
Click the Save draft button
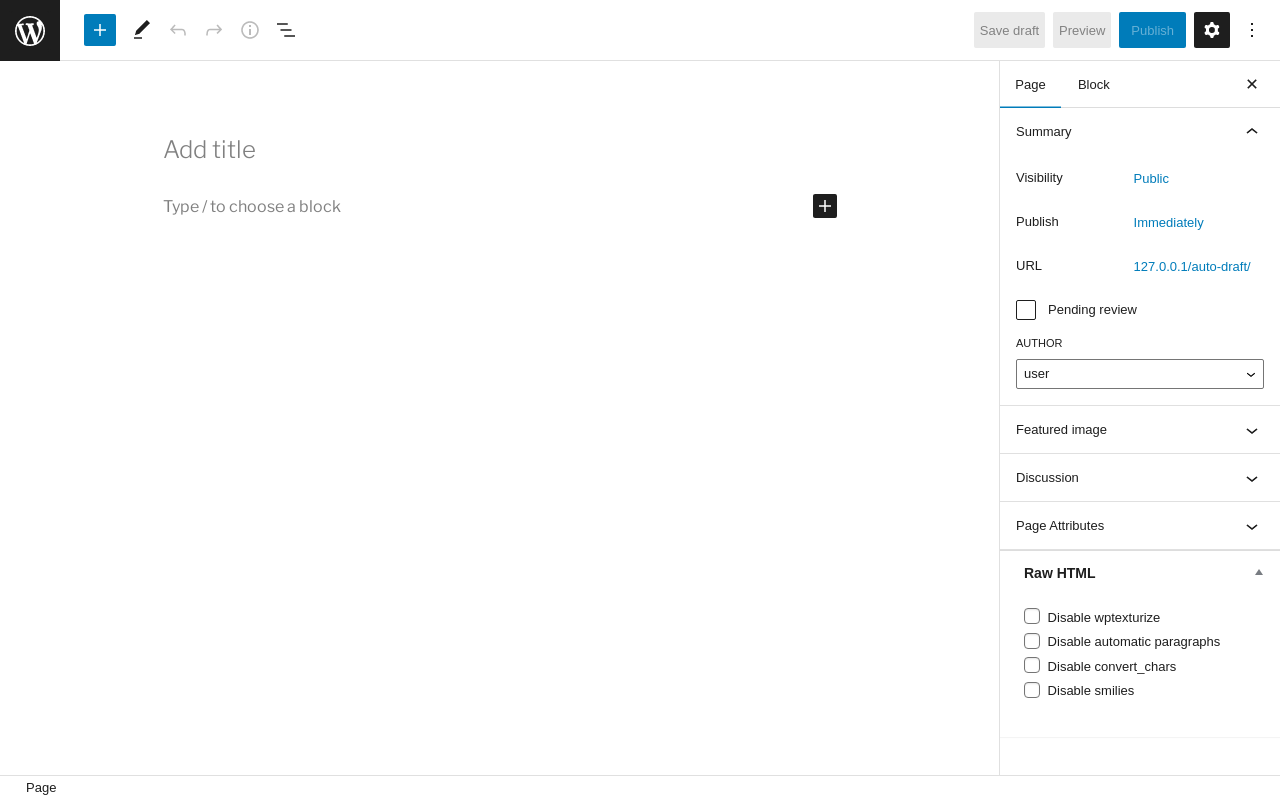(x=1009, y=30)
